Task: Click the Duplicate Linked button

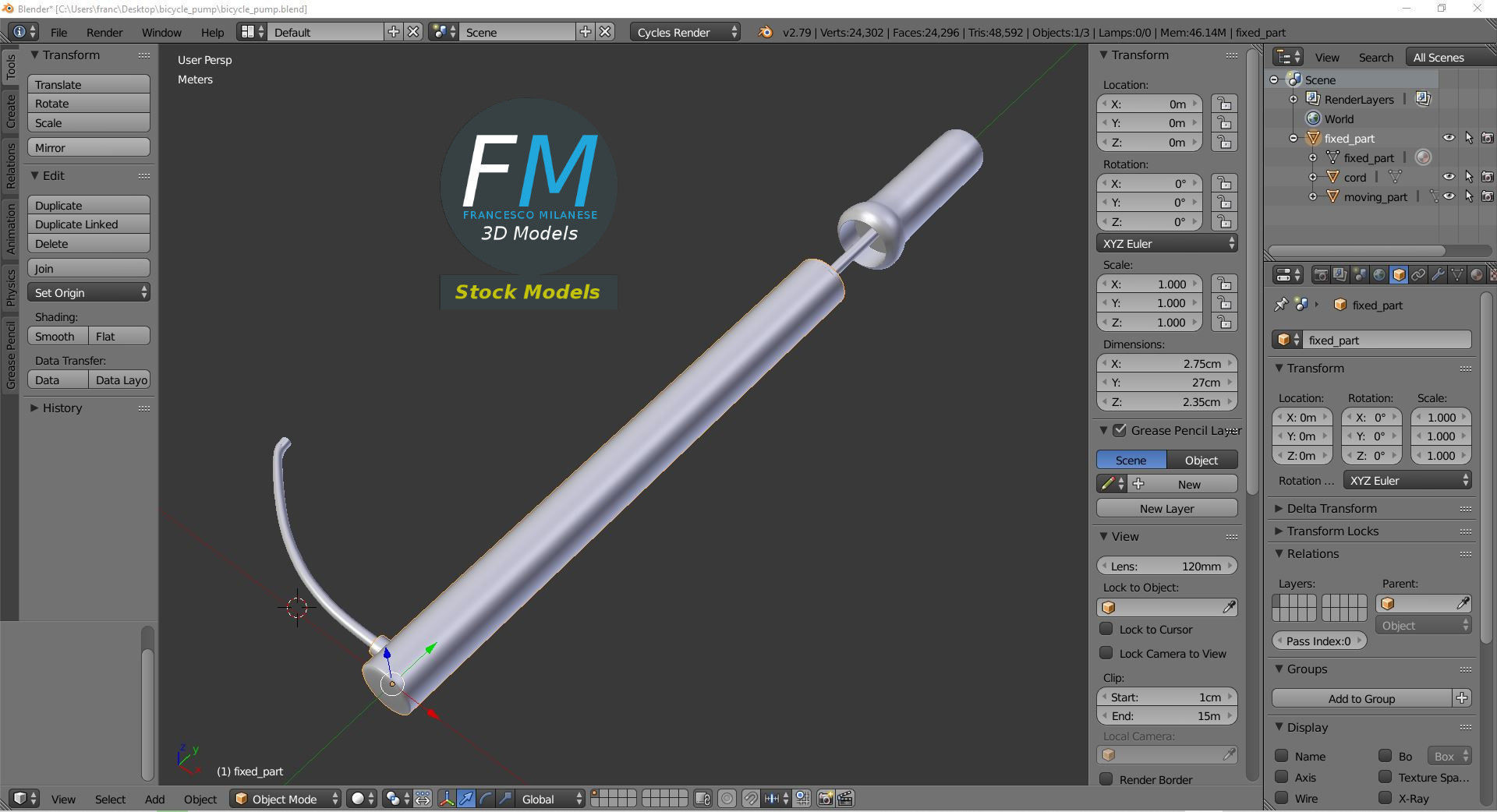Action: coord(88,224)
